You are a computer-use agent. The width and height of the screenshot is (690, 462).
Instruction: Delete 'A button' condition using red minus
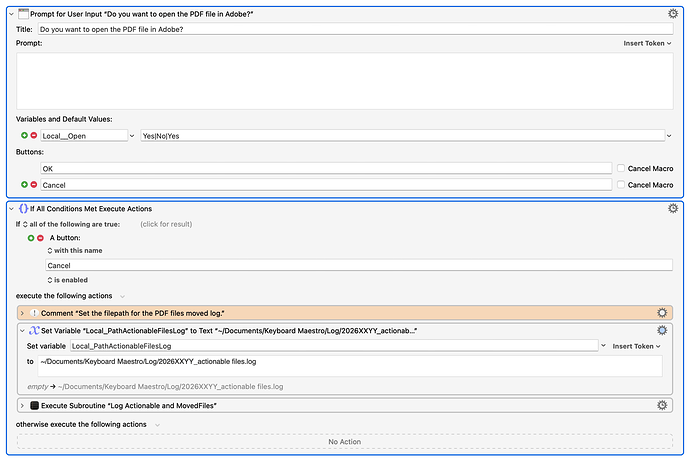coord(41,238)
